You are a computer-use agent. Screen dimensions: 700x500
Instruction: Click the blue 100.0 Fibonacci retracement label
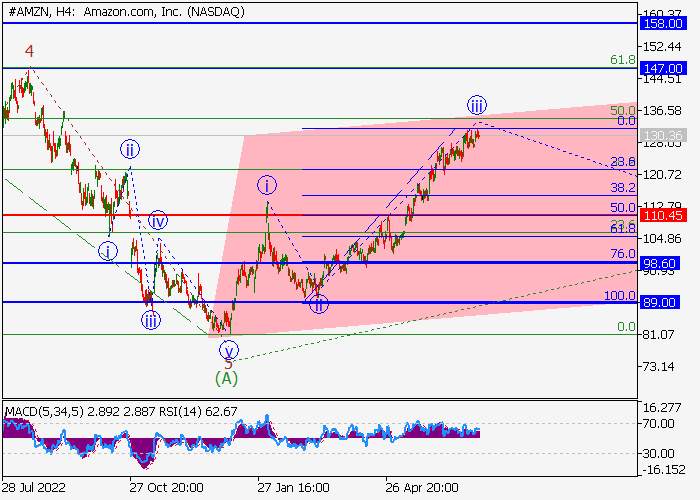pos(620,295)
